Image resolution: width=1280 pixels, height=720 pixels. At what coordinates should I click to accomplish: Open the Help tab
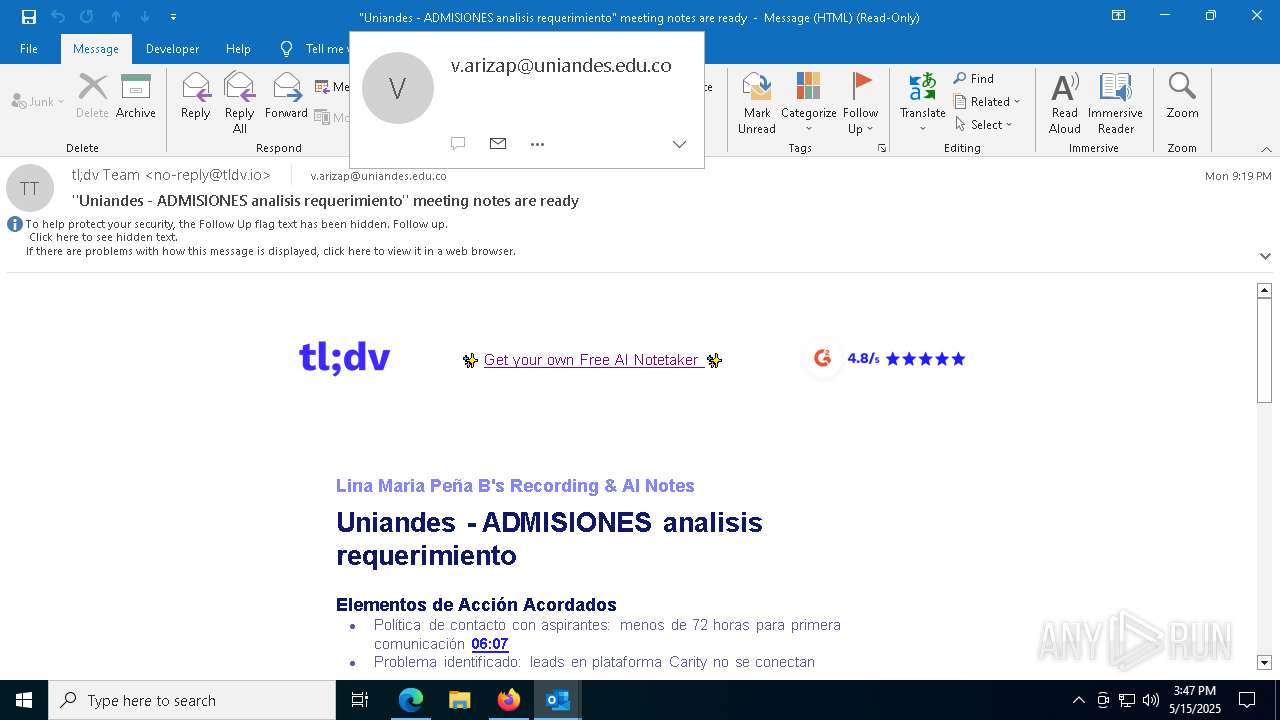pos(238,49)
